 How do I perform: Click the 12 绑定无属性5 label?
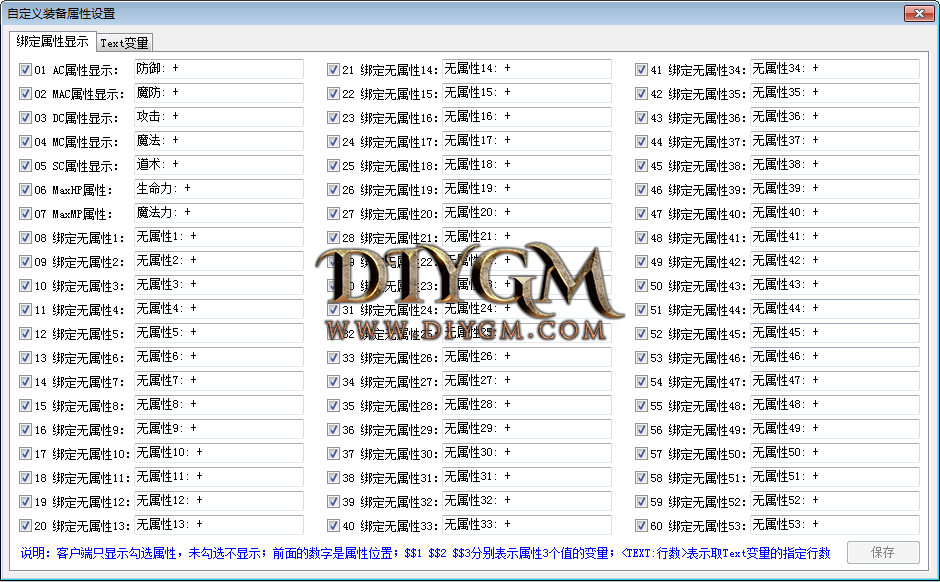(x=79, y=334)
